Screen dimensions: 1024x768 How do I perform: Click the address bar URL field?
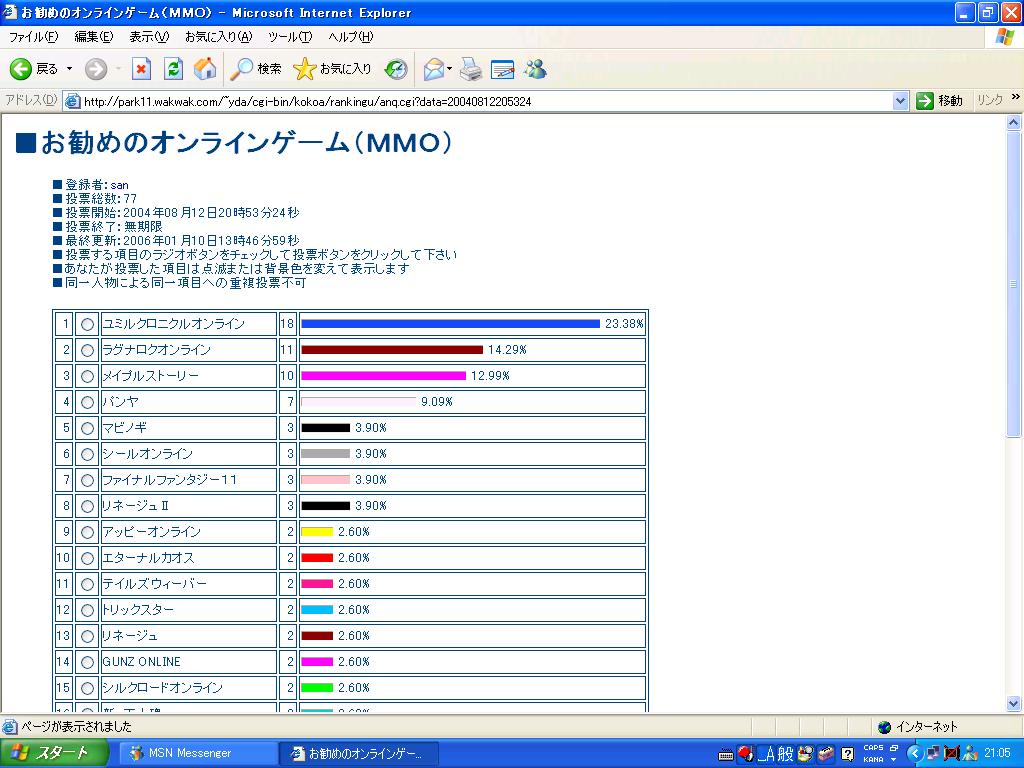[488, 101]
